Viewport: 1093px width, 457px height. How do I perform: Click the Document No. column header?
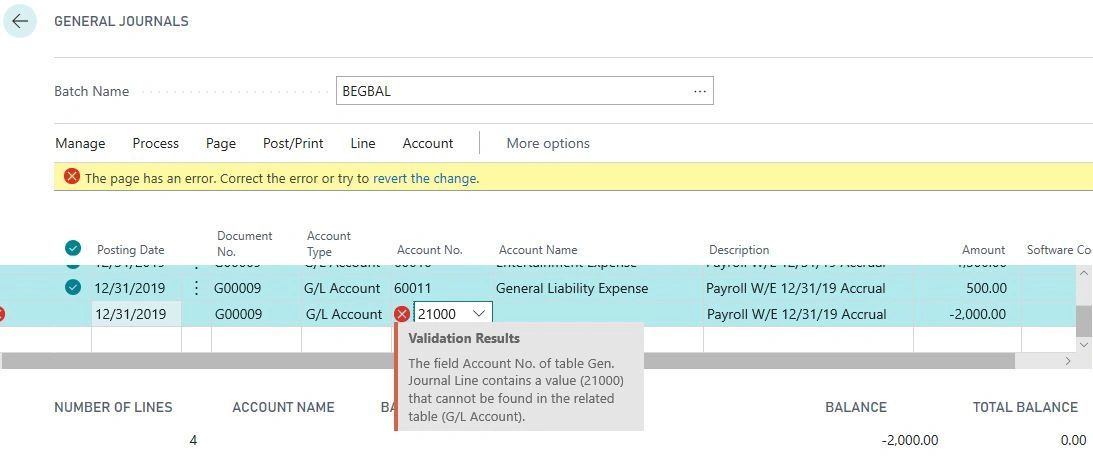click(245, 244)
